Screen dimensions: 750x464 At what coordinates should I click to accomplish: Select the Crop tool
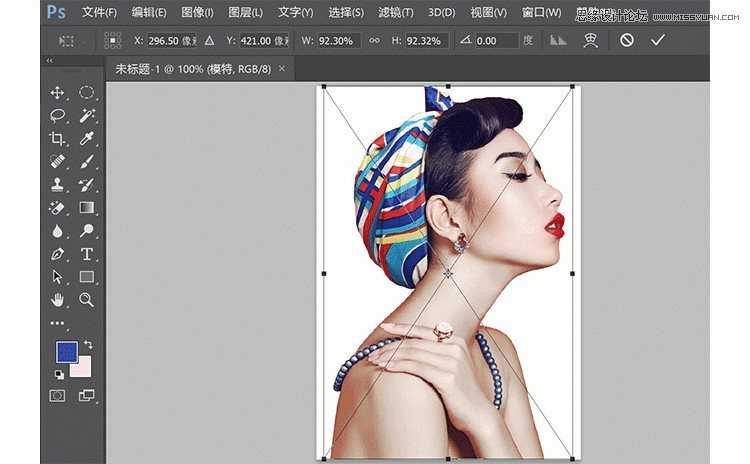pyautogui.click(x=57, y=139)
